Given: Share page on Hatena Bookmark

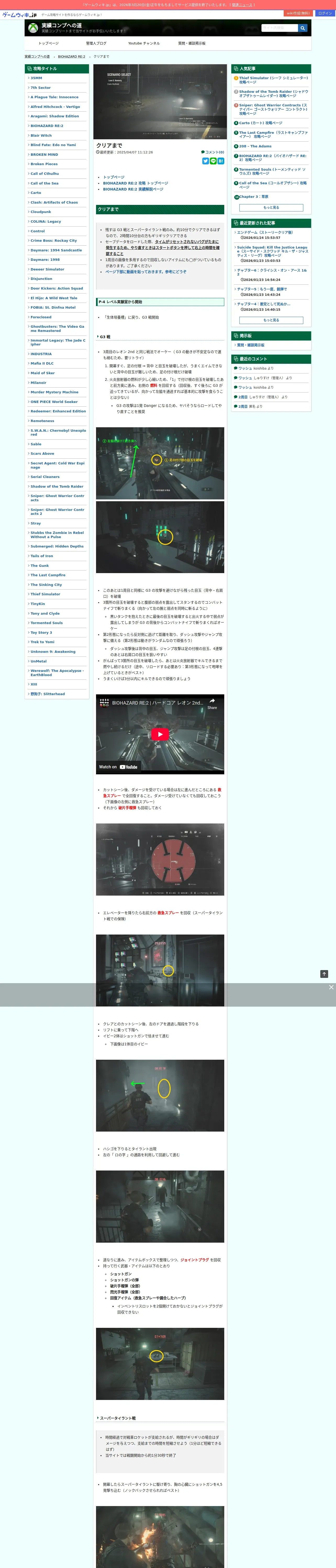Looking at the screenshot, I should 221,161.
